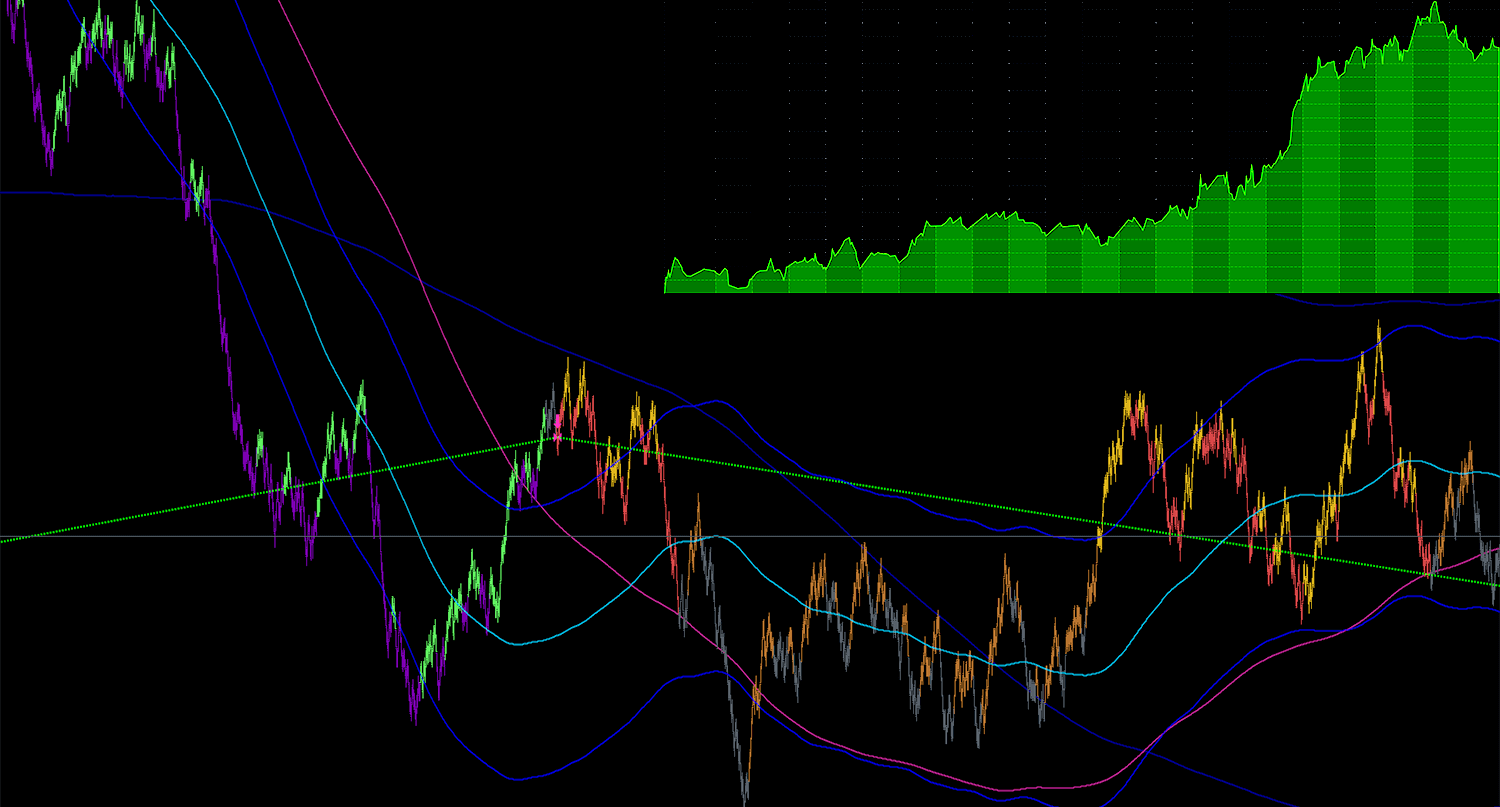Click the highest peak of the green equity curve

click(x=1433, y=5)
